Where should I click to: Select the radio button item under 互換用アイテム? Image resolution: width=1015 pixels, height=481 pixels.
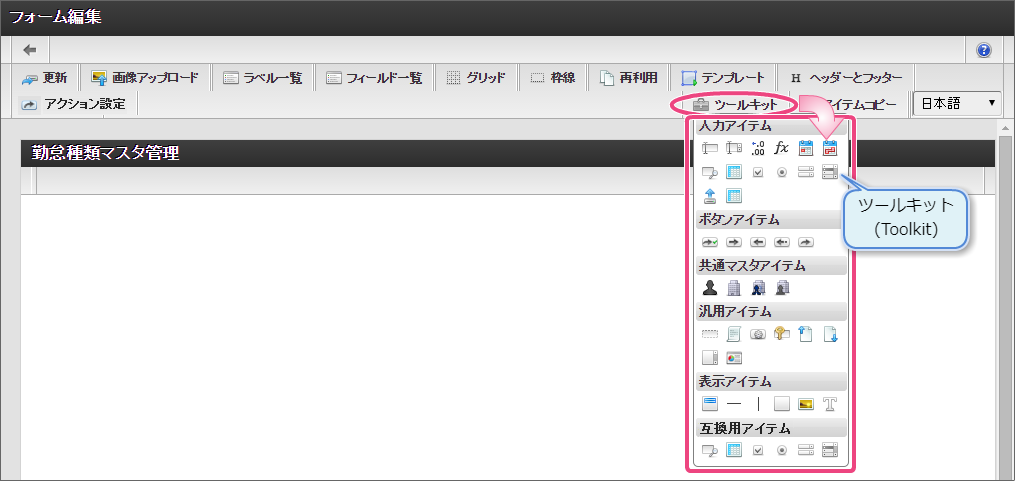(782, 450)
